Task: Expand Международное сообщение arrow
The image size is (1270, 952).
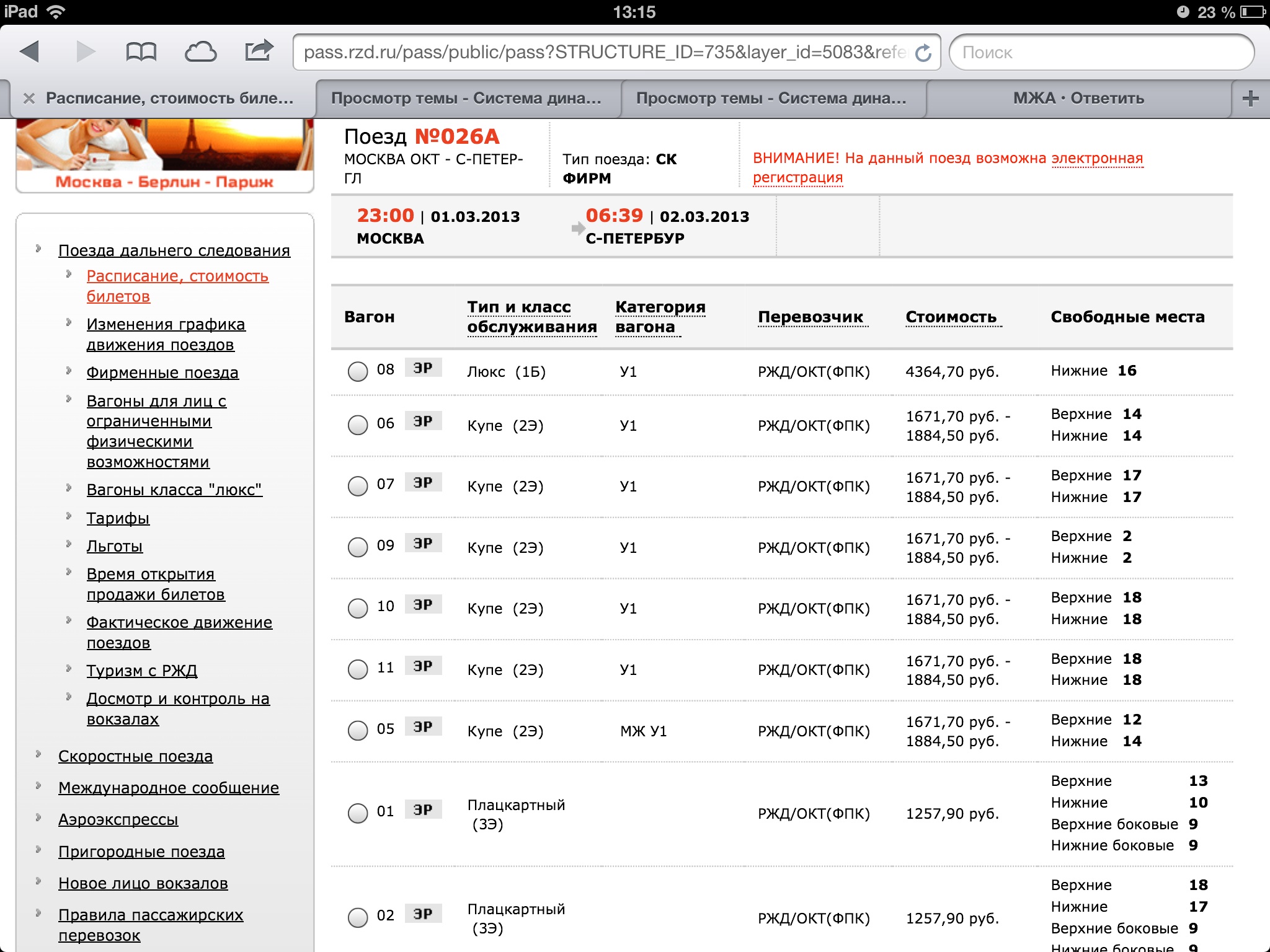Action: point(38,786)
